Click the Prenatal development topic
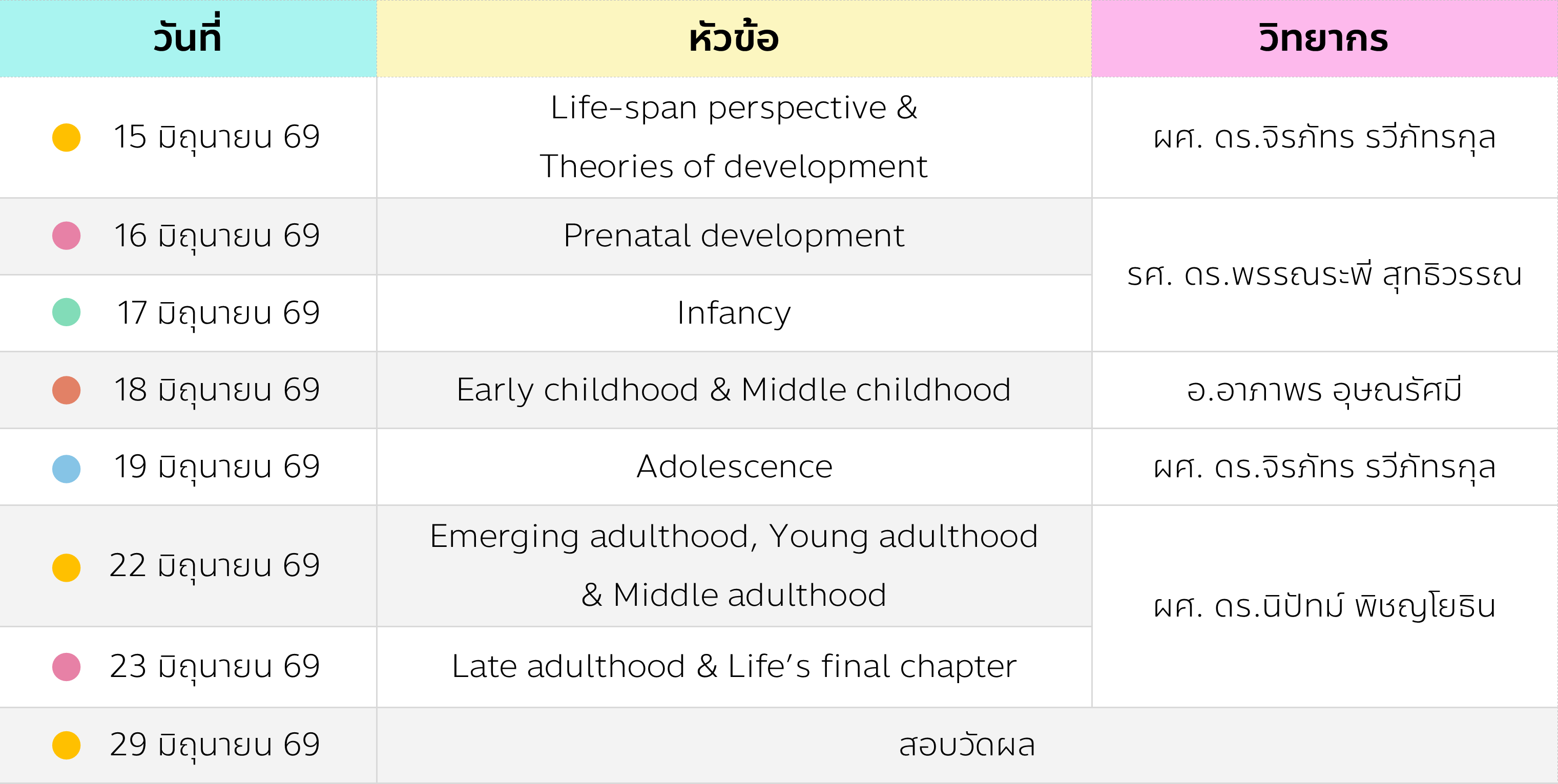 (734, 236)
